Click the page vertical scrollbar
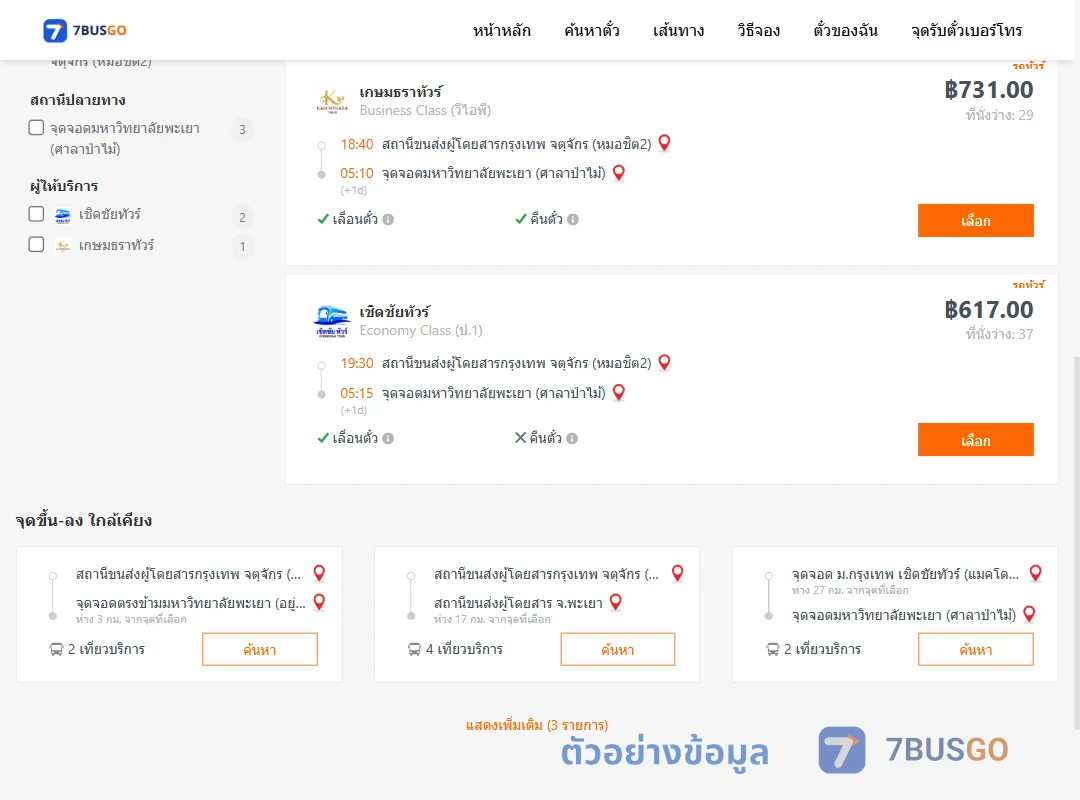 (x=1077, y=541)
